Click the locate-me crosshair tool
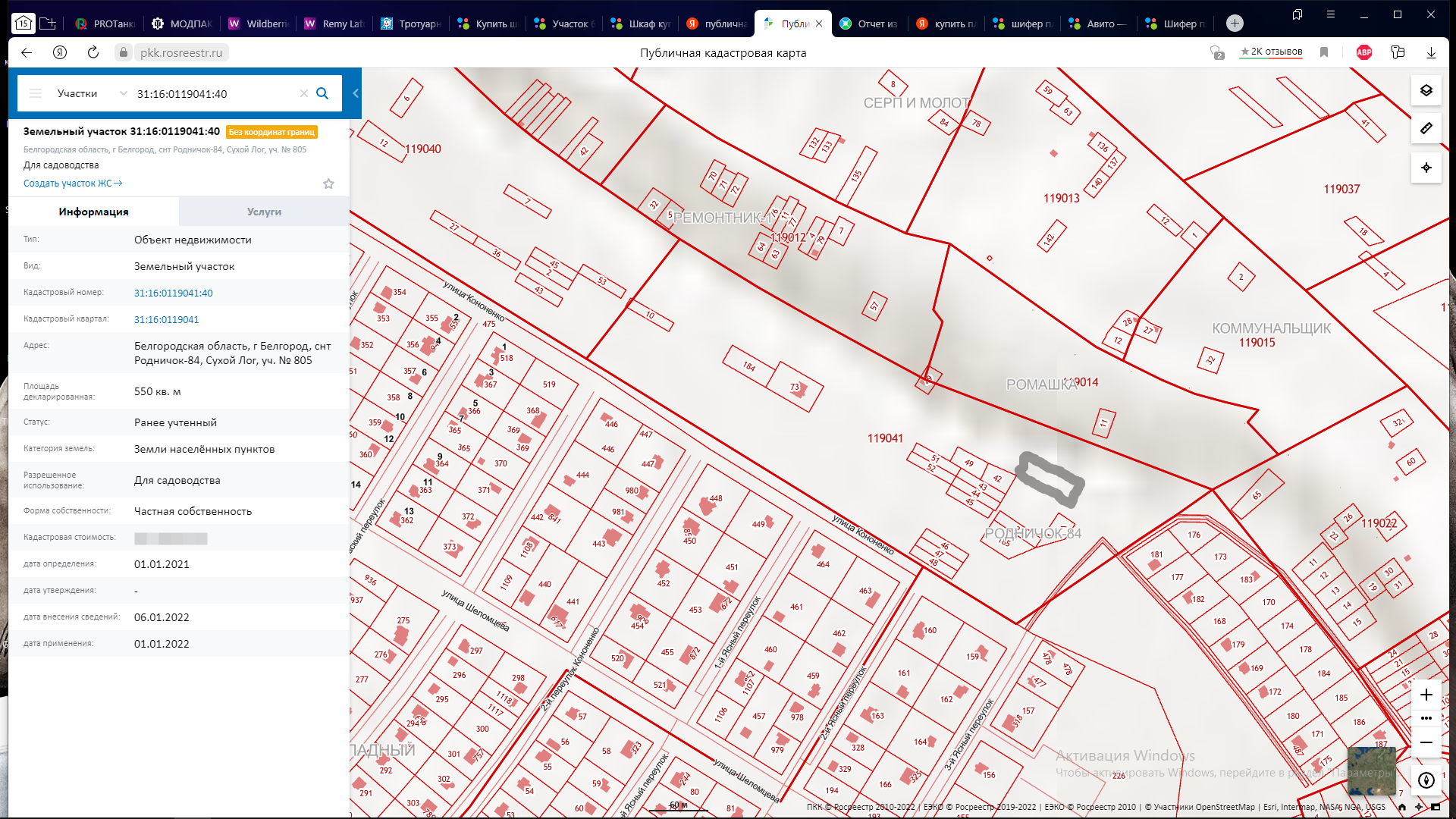This screenshot has height=819, width=1456. coord(1426,168)
